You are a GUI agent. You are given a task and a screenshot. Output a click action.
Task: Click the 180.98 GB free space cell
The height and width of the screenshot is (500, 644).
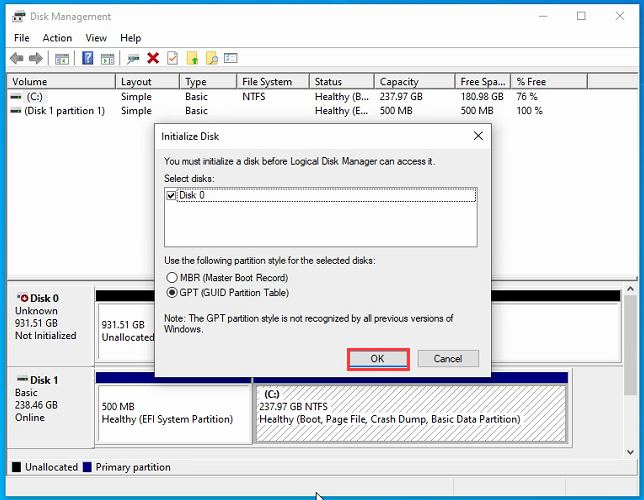pos(482,97)
